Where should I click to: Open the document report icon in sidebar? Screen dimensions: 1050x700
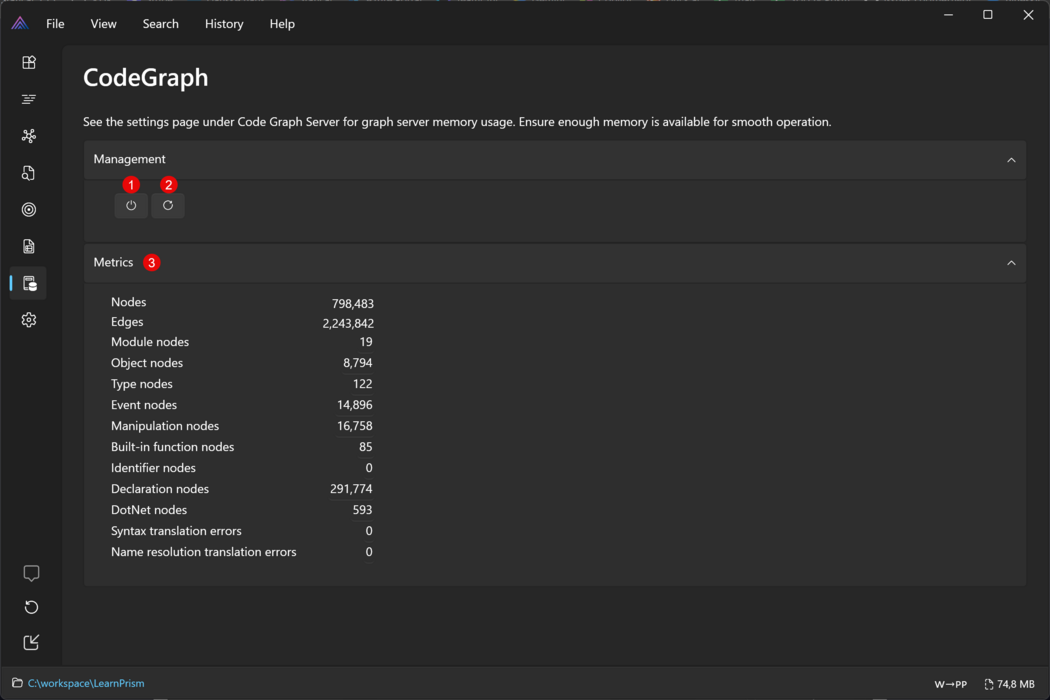click(29, 246)
